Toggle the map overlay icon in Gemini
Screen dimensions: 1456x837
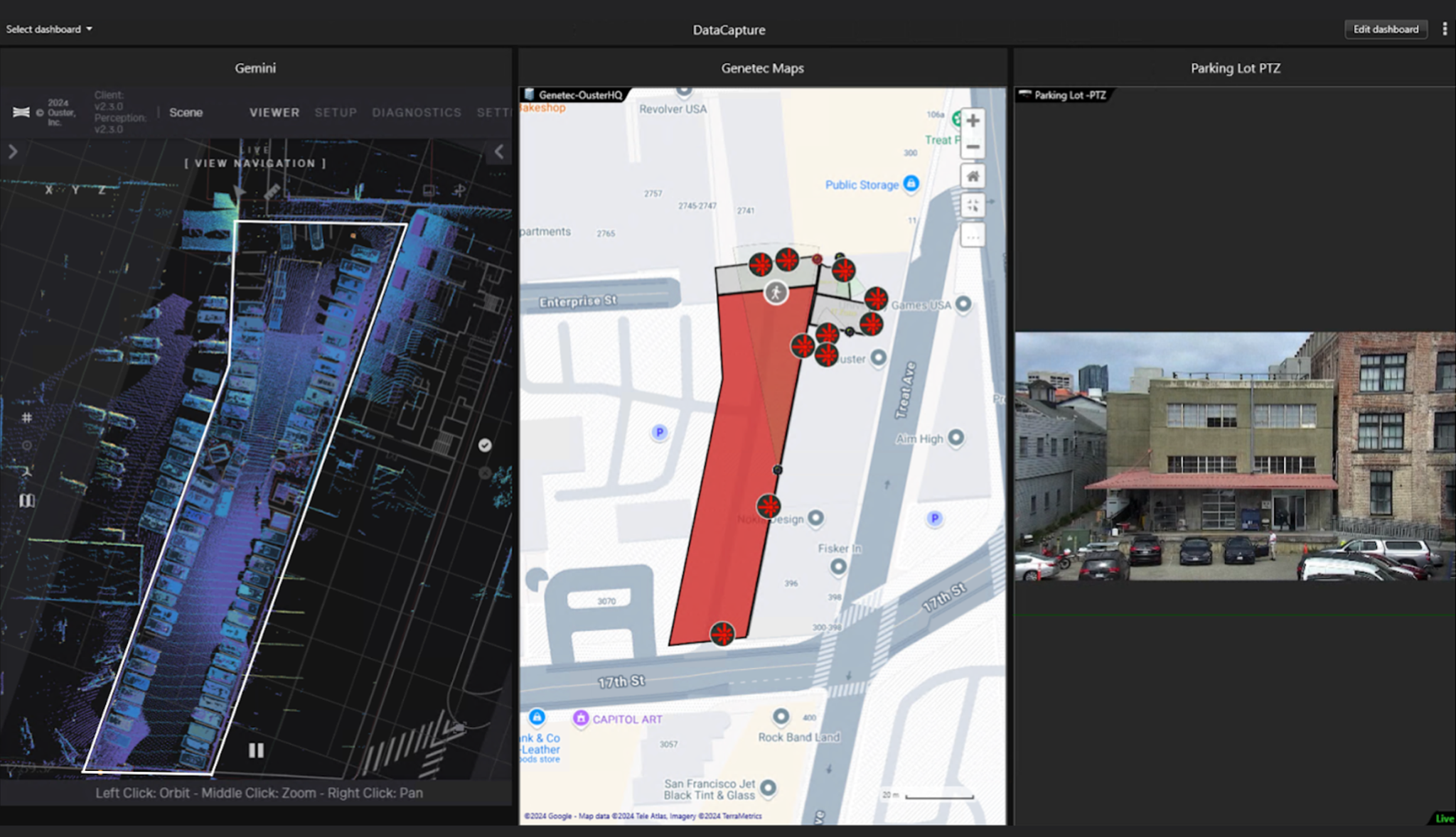(27, 501)
